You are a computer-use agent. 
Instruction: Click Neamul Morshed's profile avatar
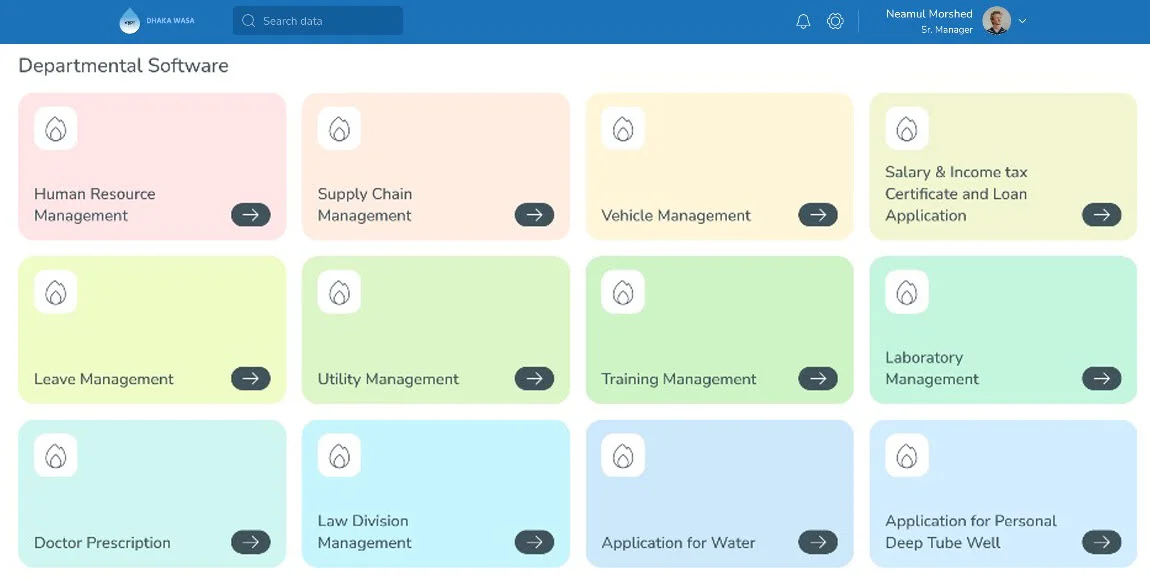[x=996, y=21]
